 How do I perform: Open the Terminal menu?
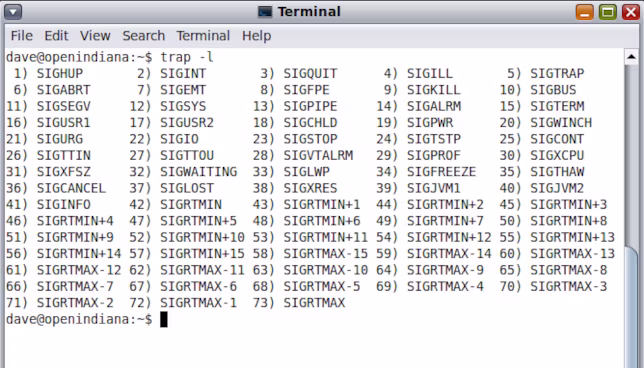coord(203,36)
